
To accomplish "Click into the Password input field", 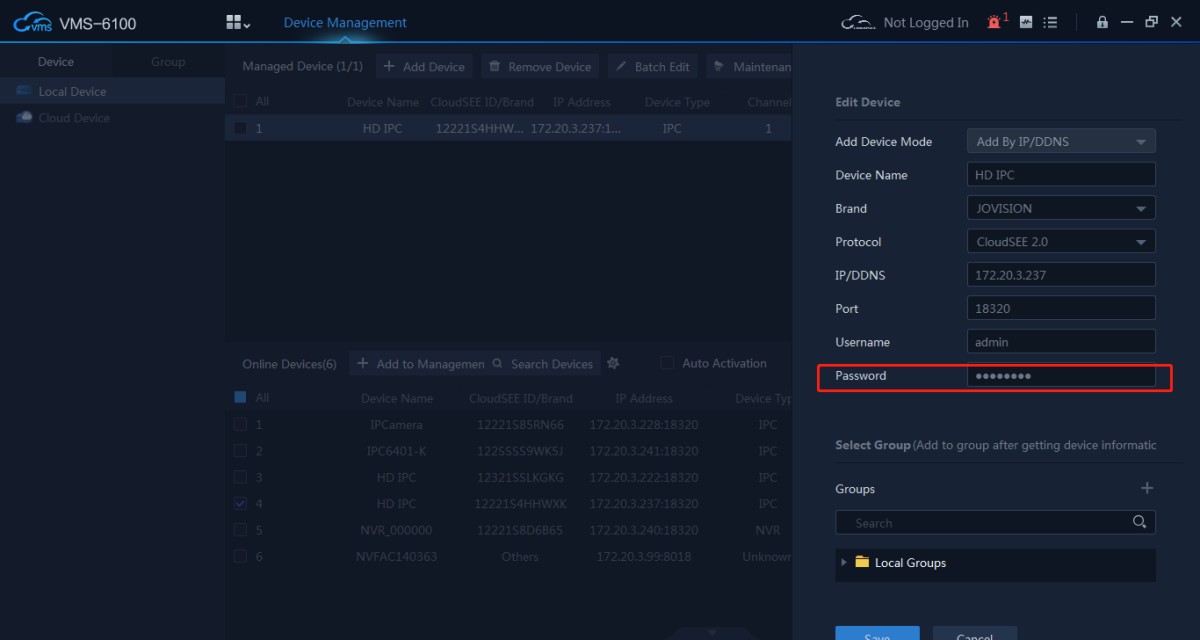I will click(1061, 376).
